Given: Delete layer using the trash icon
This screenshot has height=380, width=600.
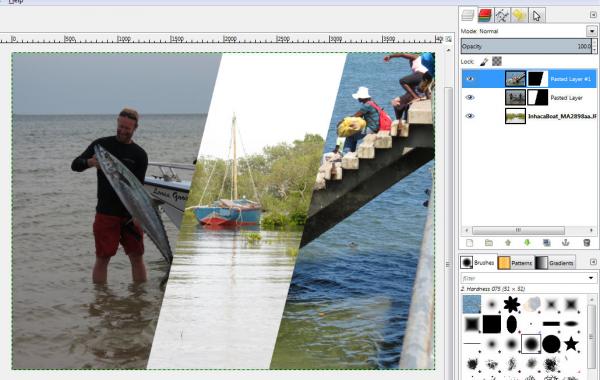Looking at the screenshot, I should tap(587, 243).
